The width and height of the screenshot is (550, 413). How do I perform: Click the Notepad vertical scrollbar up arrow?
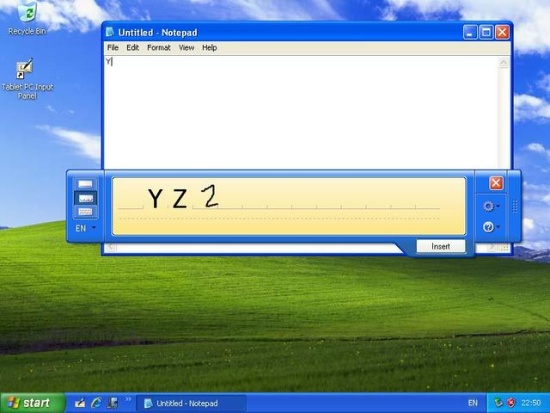click(x=503, y=63)
